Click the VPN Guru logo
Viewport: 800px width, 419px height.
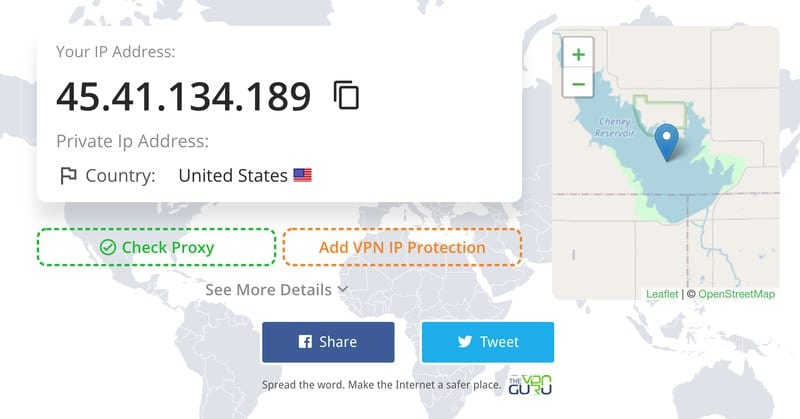(530, 385)
